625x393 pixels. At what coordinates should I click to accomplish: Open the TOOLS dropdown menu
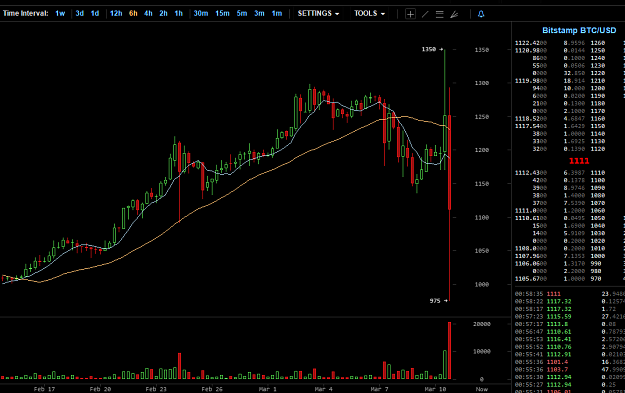pyautogui.click(x=369, y=14)
